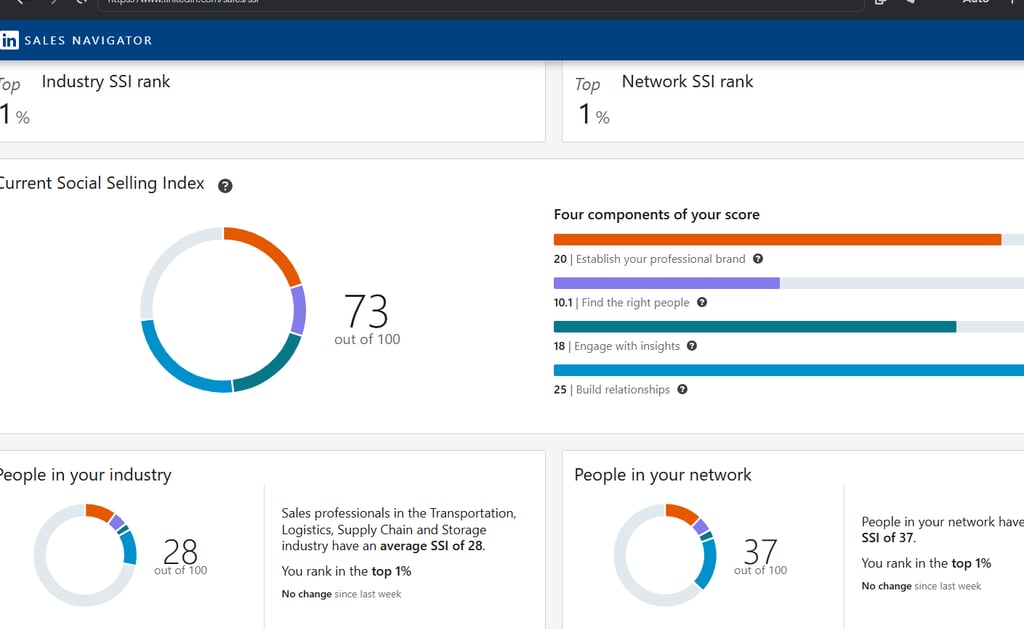Click People in your network heading
1024x629 pixels.
[663, 475]
